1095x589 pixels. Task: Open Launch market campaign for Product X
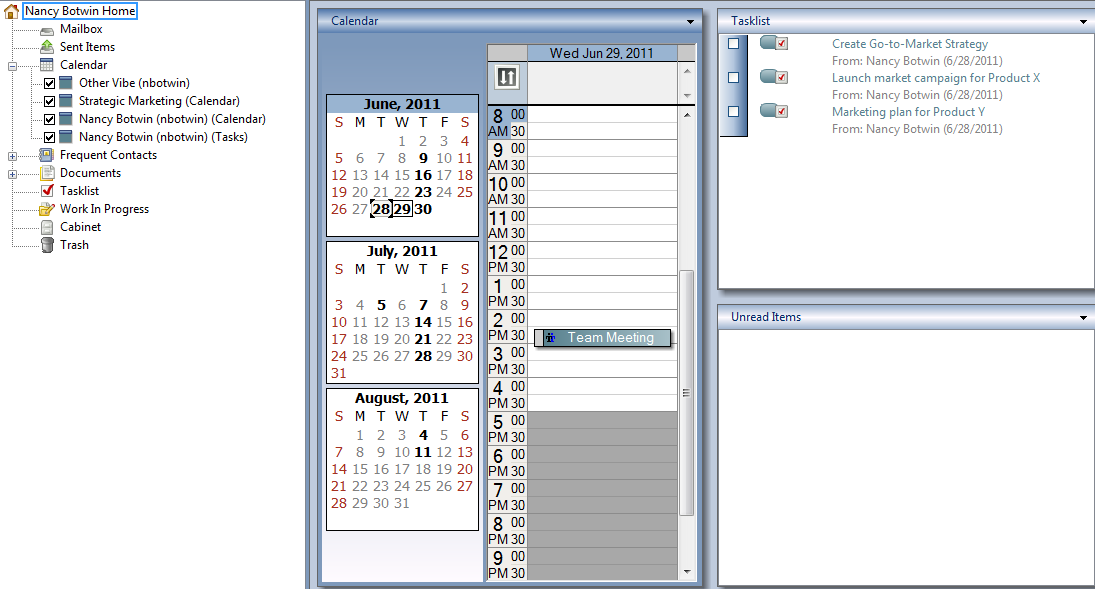[936, 78]
